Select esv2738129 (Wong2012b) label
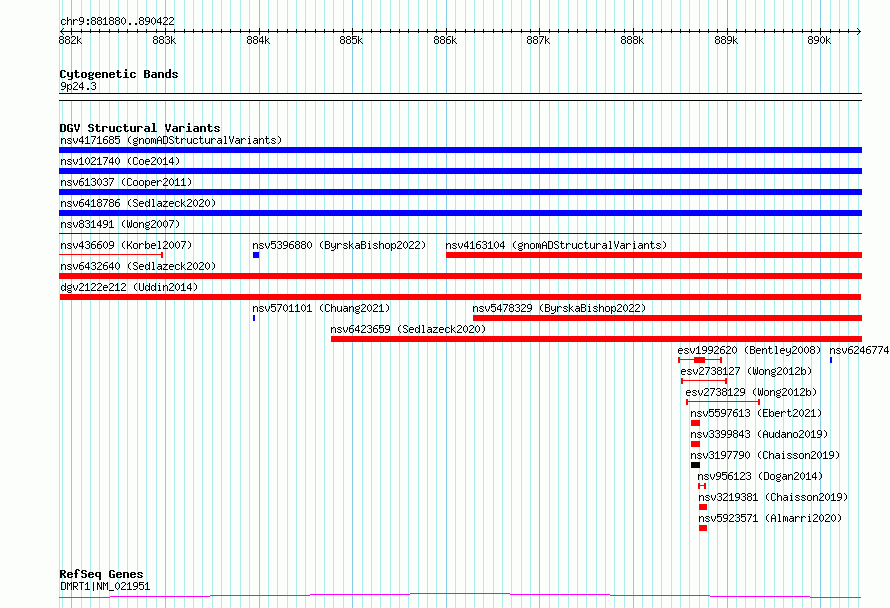Image resolution: width=890 pixels, height=608 pixels. [751, 392]
